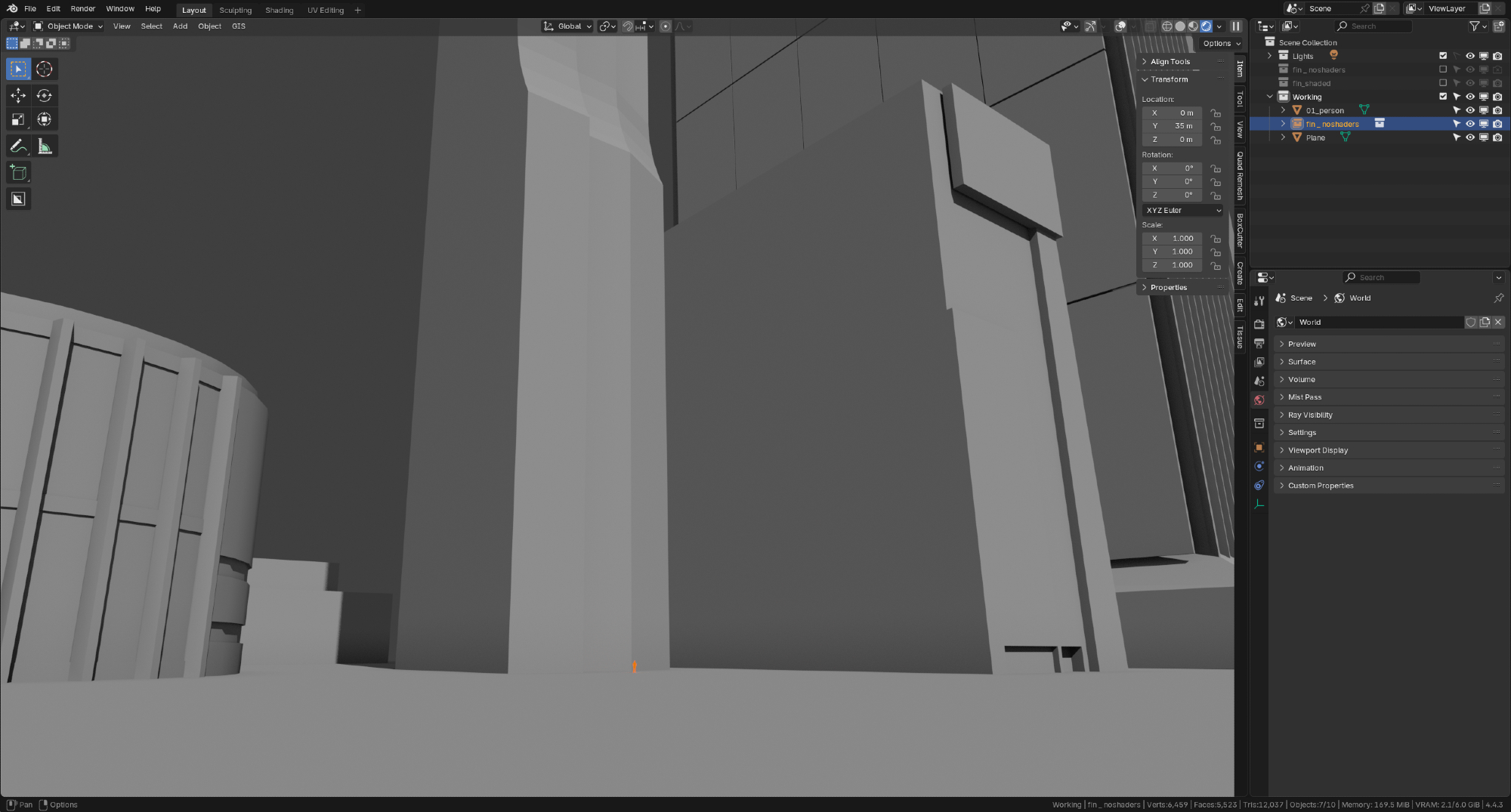Choose the Scale tool

tap(18, 119)
